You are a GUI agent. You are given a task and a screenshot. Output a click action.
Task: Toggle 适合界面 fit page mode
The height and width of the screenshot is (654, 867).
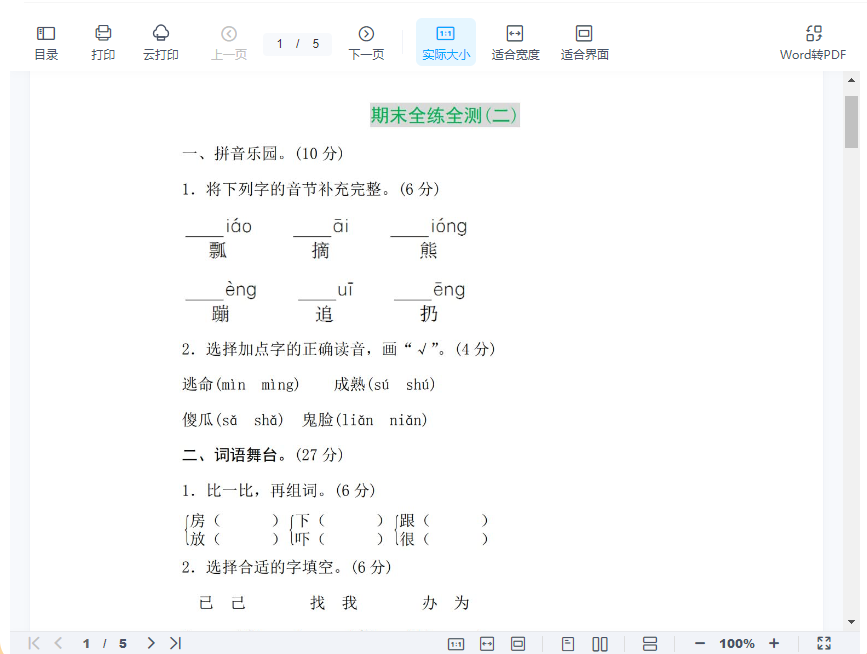[584, 42]
